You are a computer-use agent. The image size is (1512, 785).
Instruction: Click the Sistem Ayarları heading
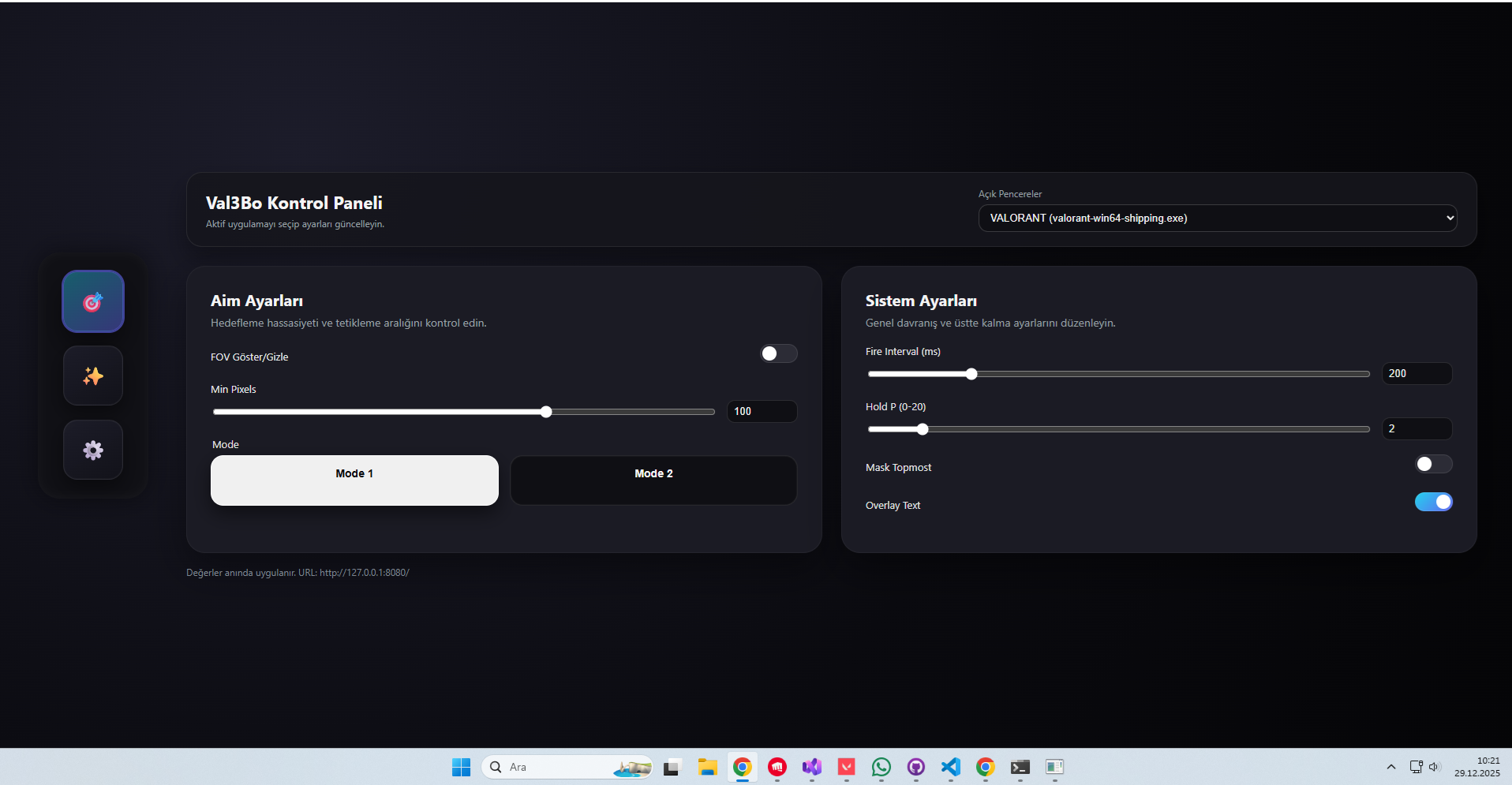pos(921,301)
